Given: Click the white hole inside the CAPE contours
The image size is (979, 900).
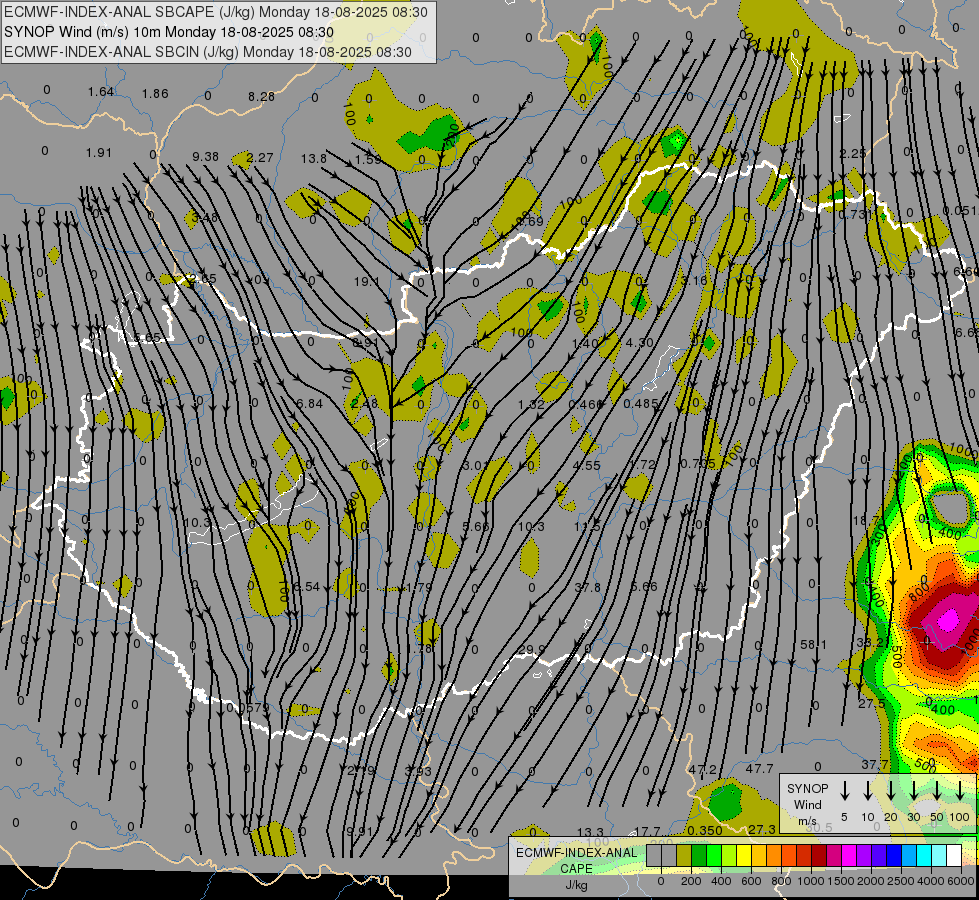Looking at the screenshot, I should click(951, 507).
